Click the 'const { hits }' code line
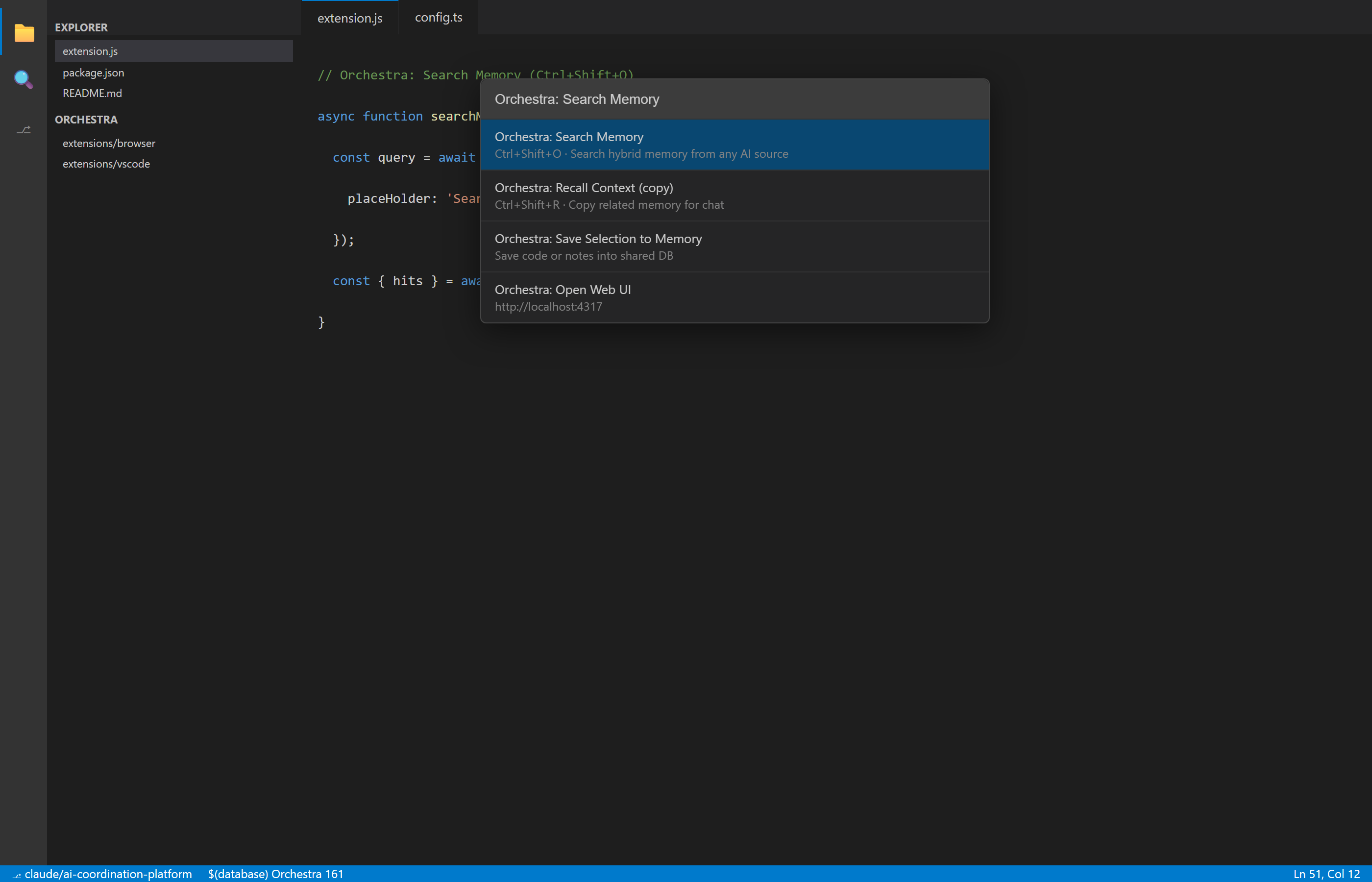Screen dimensions: 1372x882 pos(407,281)
